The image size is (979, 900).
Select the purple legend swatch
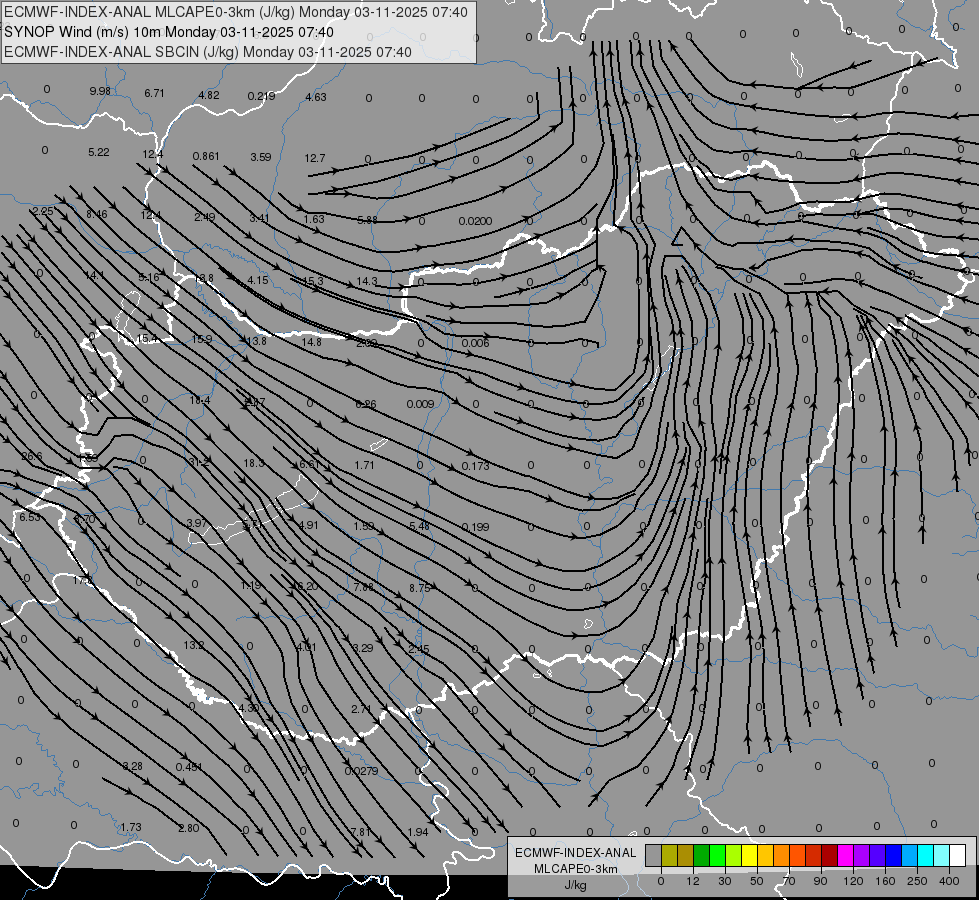click(862, 856)
